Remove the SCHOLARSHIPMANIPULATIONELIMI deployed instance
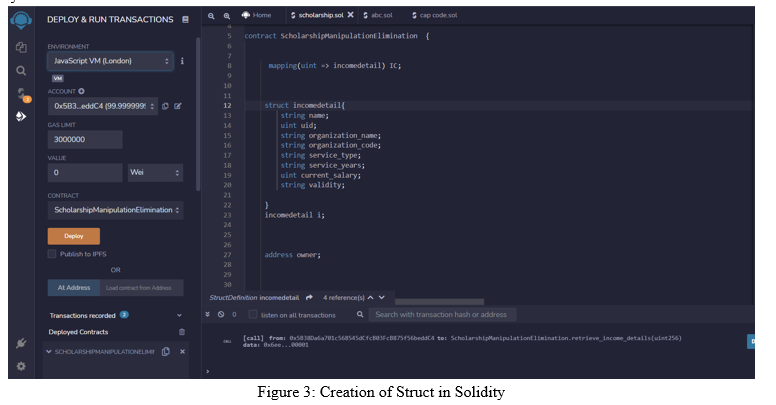Image resolution: width=776 pixels, height=405 pixels. [182, 352]
